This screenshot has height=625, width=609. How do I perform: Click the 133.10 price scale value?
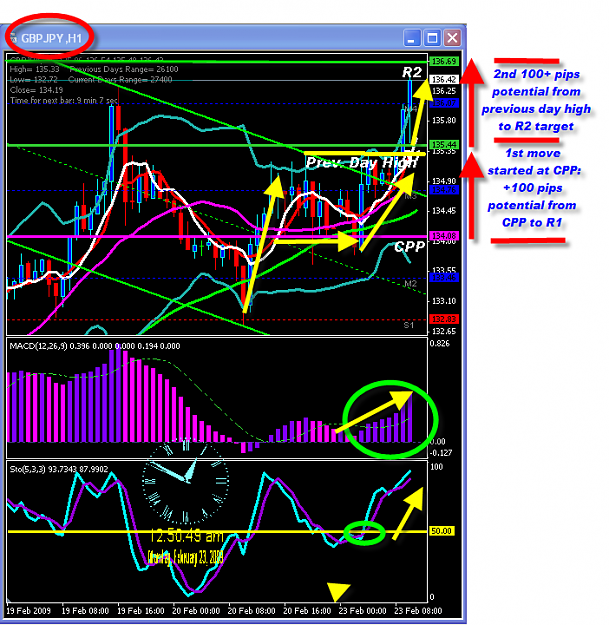pyautogui.click(x=444, y=301)
